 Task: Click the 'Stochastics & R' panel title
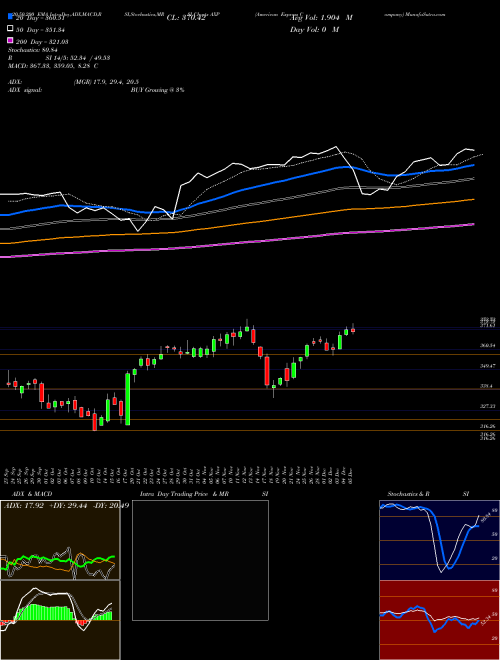[408, 494]
